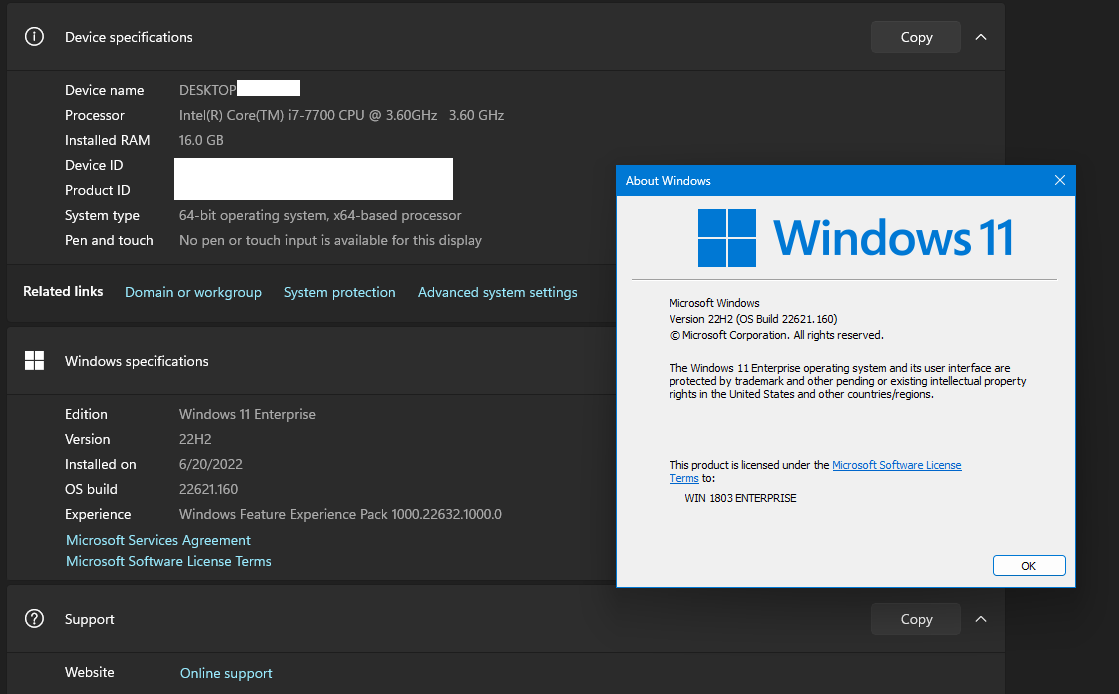Select the 16.0 GB installed RAM value

pyautogui.click(x=201, y=140)
